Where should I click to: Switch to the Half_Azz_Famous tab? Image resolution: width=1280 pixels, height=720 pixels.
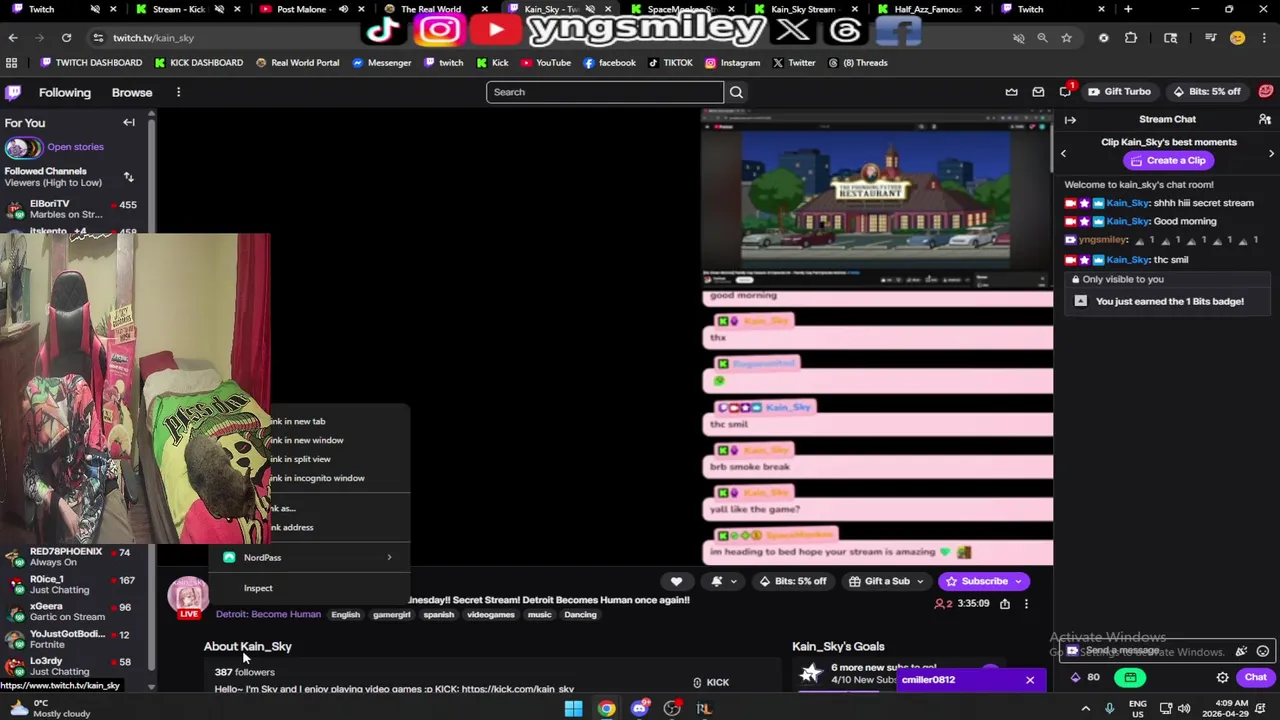tap(927, 9)
